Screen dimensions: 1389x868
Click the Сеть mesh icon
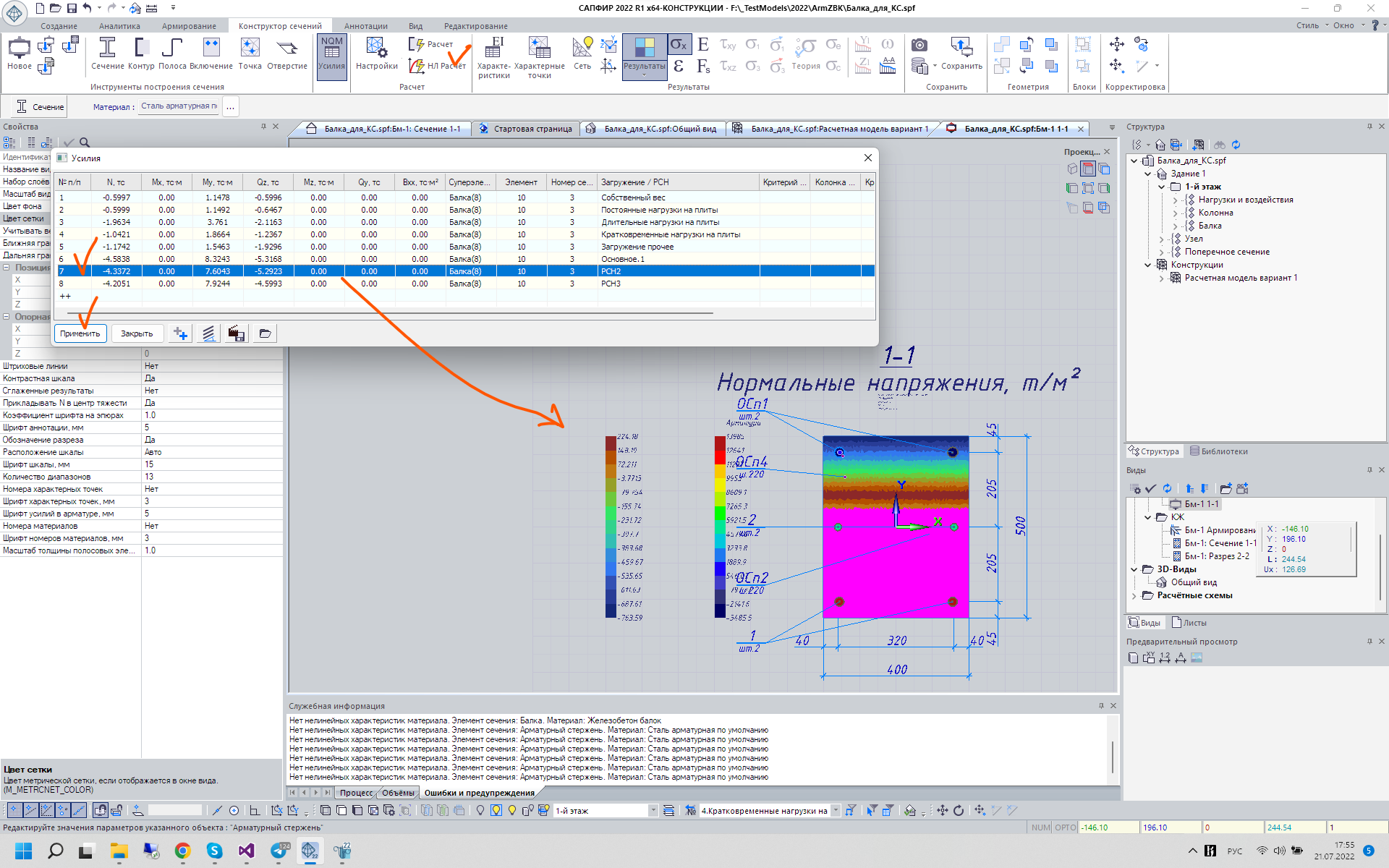coord(582,54)
